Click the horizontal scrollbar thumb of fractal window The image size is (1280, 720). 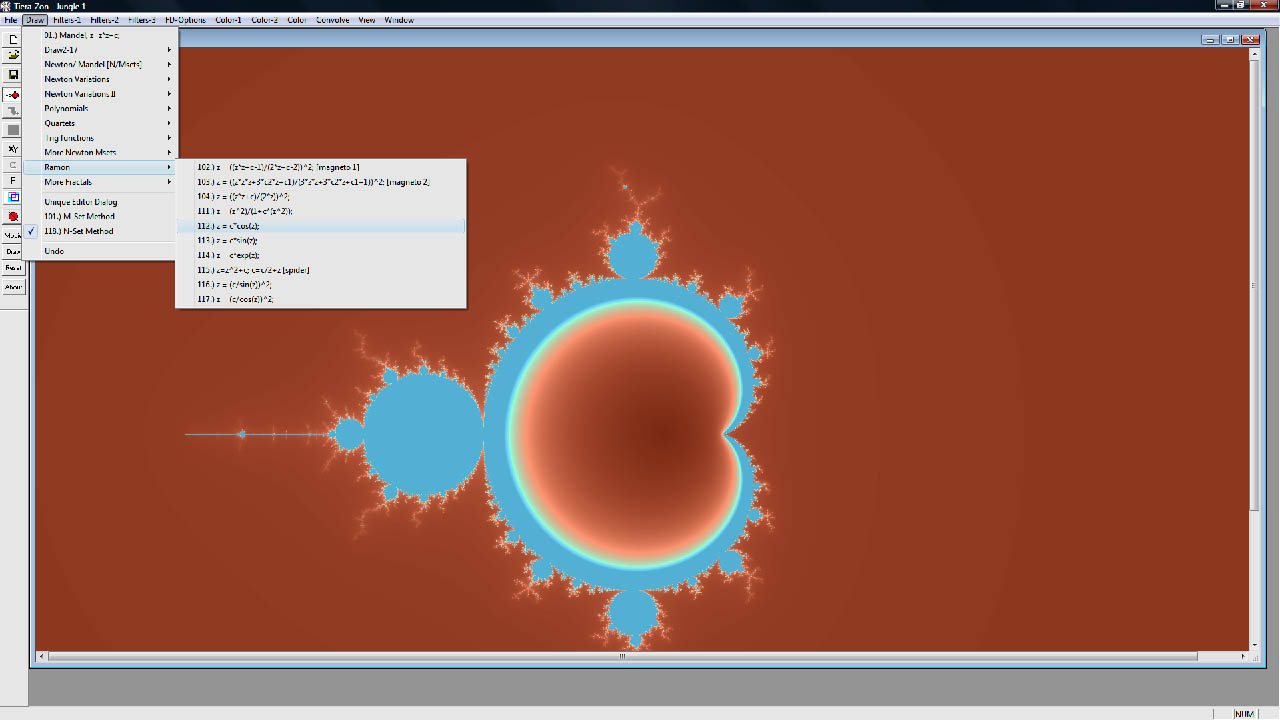tap(622, 657)
